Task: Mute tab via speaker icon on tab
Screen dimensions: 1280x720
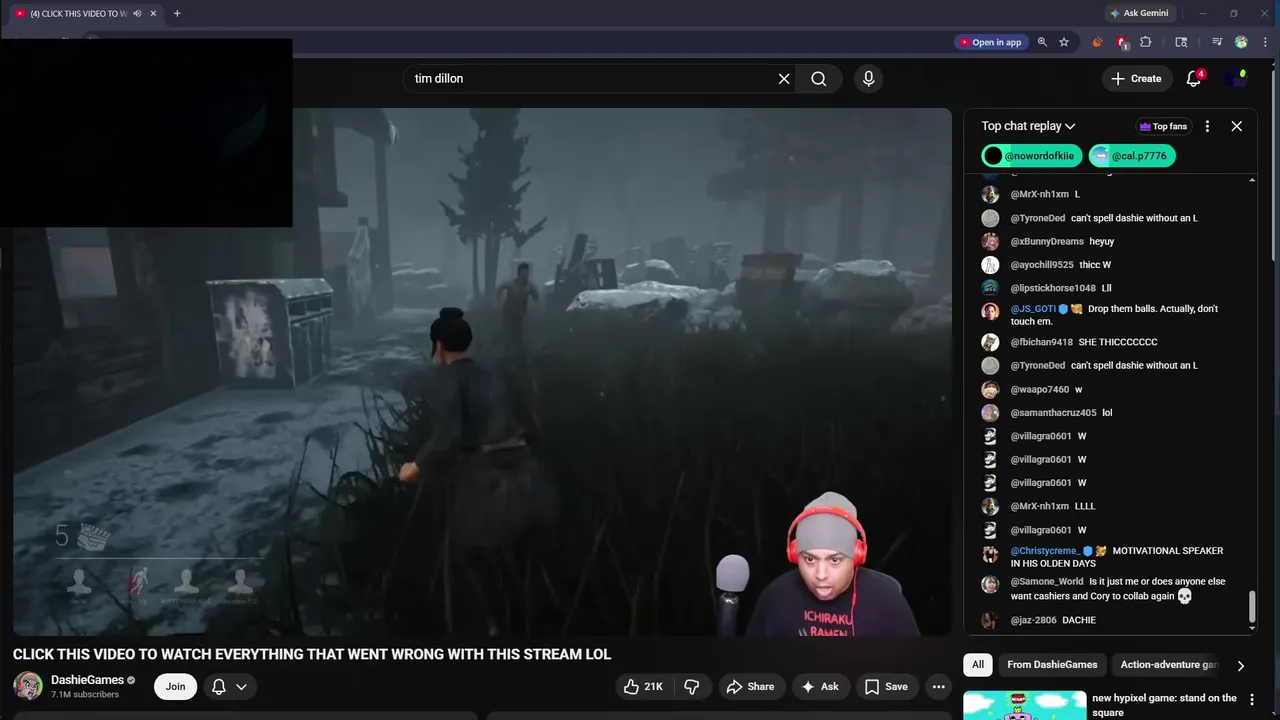Action: (137, 13)
